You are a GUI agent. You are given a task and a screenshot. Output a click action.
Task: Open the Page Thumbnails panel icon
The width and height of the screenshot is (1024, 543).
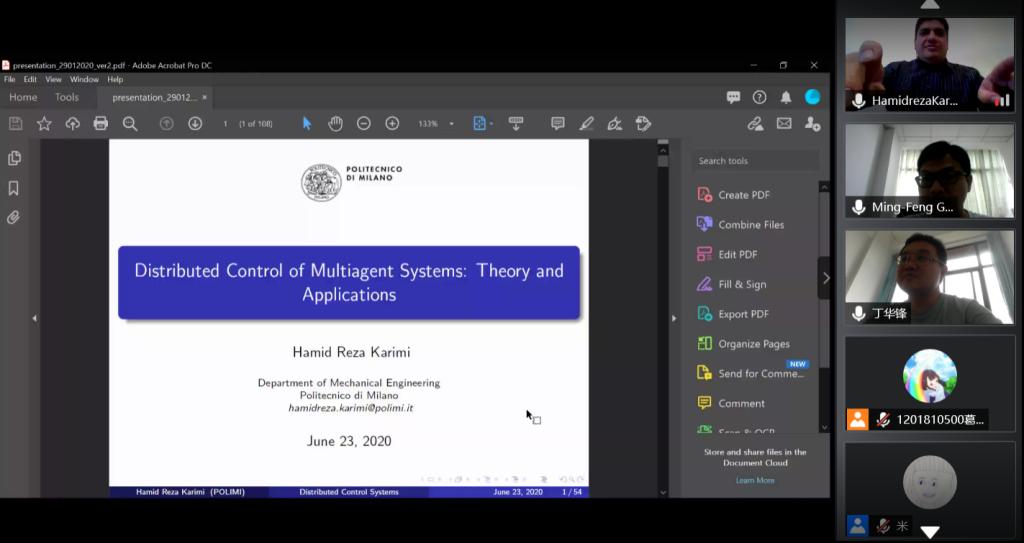click(14, 158)
